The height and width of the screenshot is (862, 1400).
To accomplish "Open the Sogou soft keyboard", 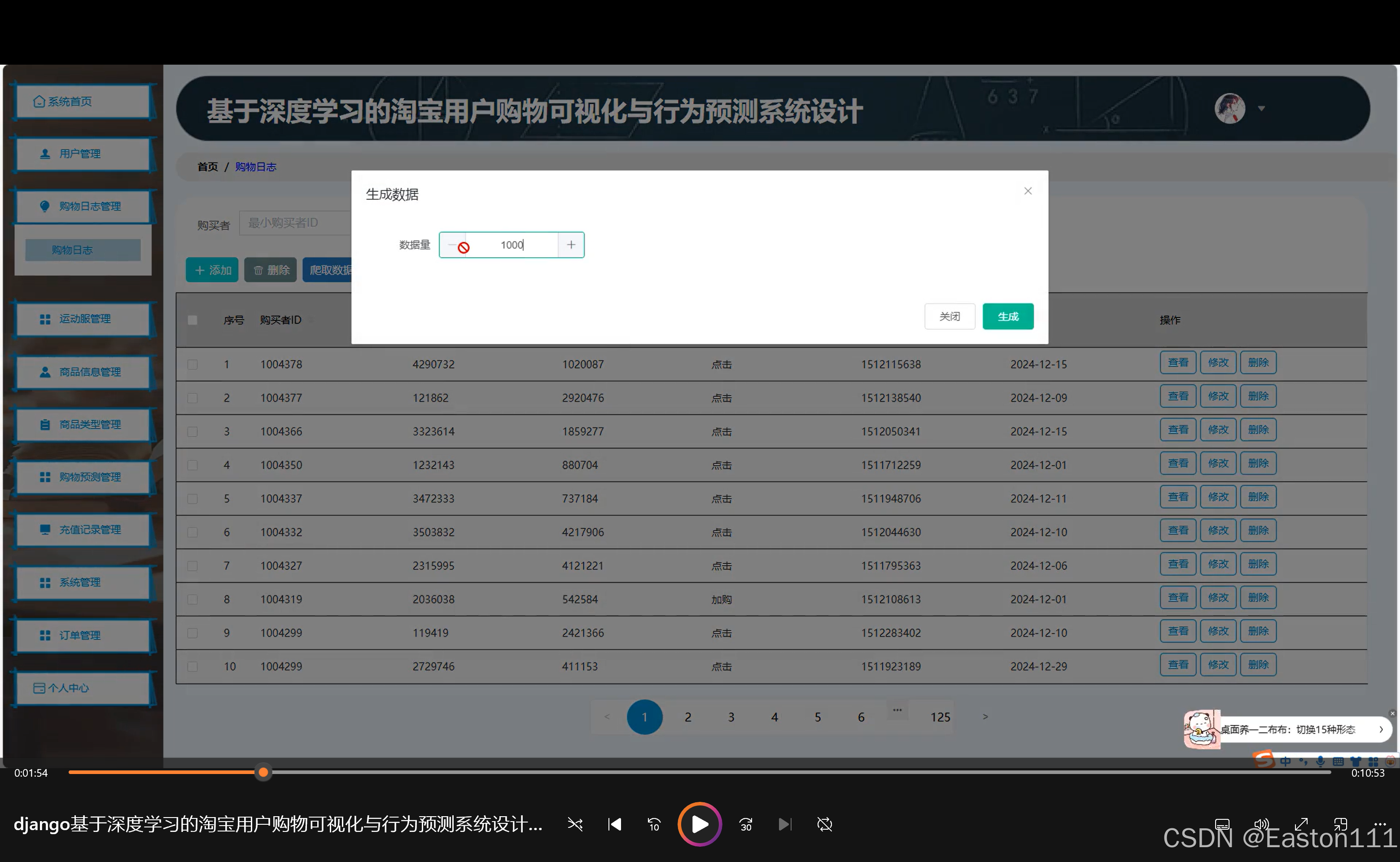I will pos(1338,762).
